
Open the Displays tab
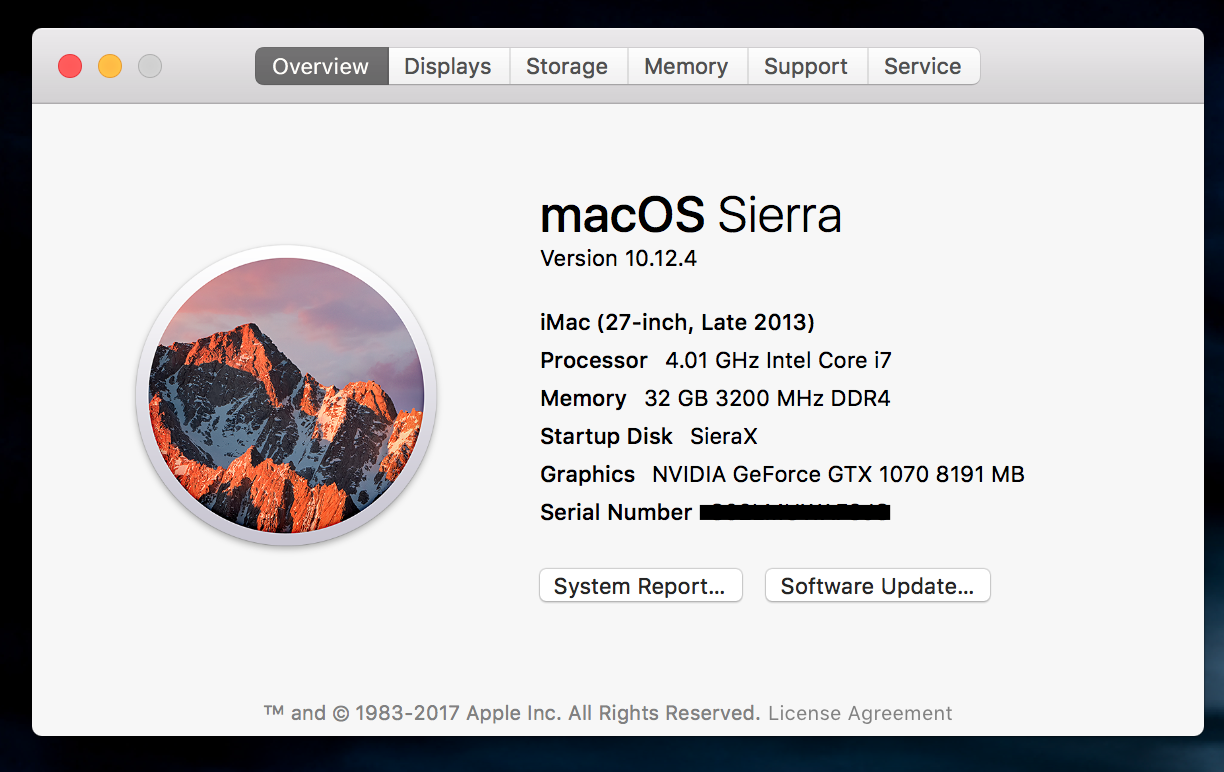click(x=448, y=66)
